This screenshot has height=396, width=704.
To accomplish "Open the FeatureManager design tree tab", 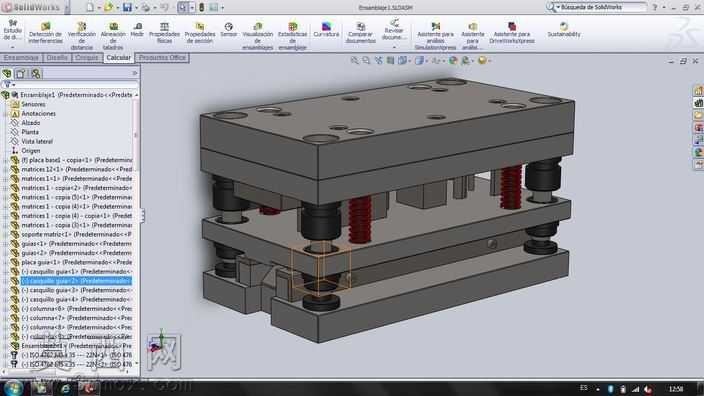I will [x=7, y=73].
